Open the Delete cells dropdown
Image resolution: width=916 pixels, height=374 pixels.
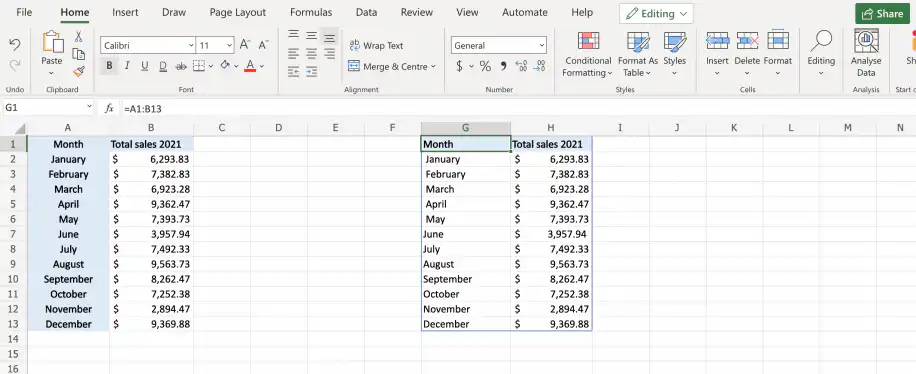point(747,53)
